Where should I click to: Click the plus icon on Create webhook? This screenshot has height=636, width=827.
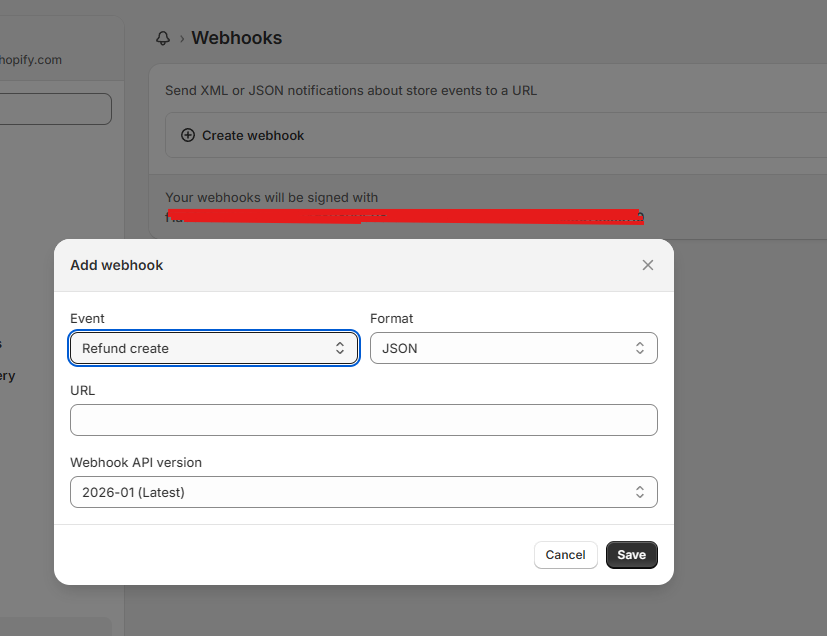(x=188, y=134)
